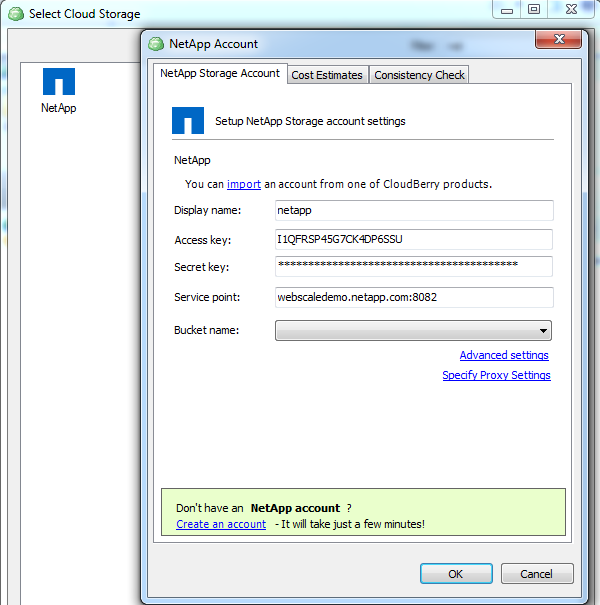
Task: Maximize the Select Cloud Storage window
Action: click(534, 10)
